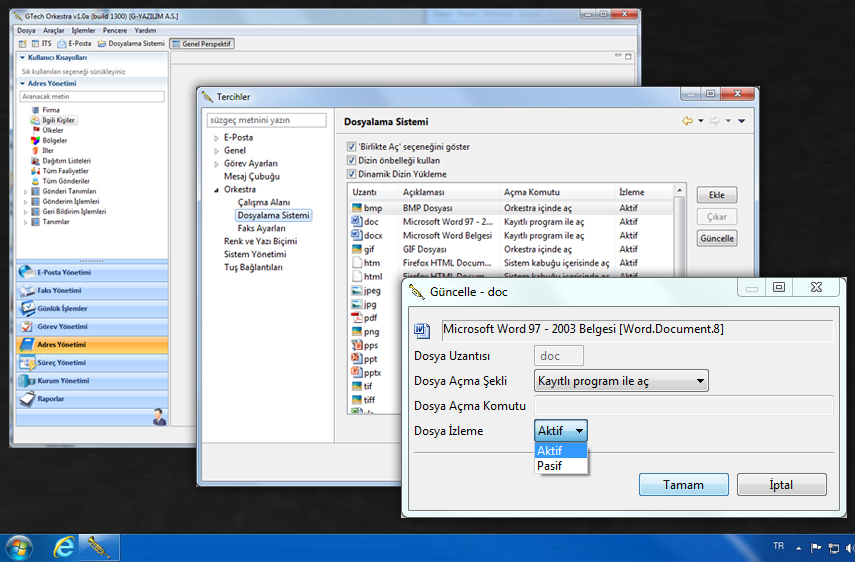The width and height of the screenshot is (855, 562).
Task: Uncheck 'Birlikte Aç' seçeneğini göster checkbox
Action: coord(351,147)
